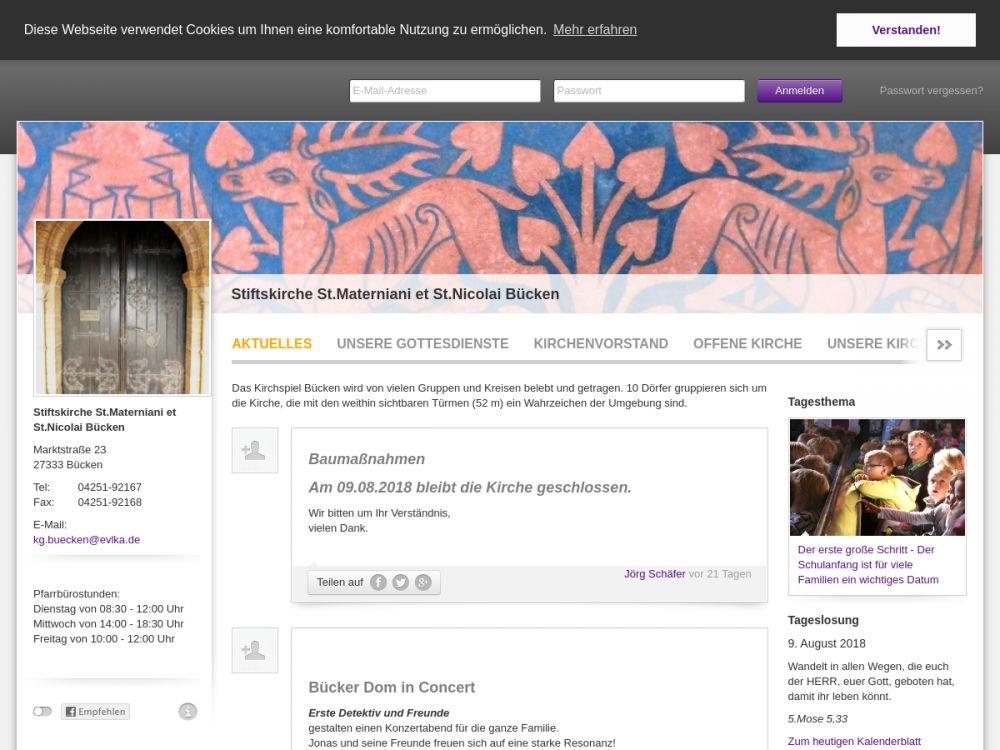Click the Facebook Empfehlen button
The image size is (1000, 750).
point(95,712)
